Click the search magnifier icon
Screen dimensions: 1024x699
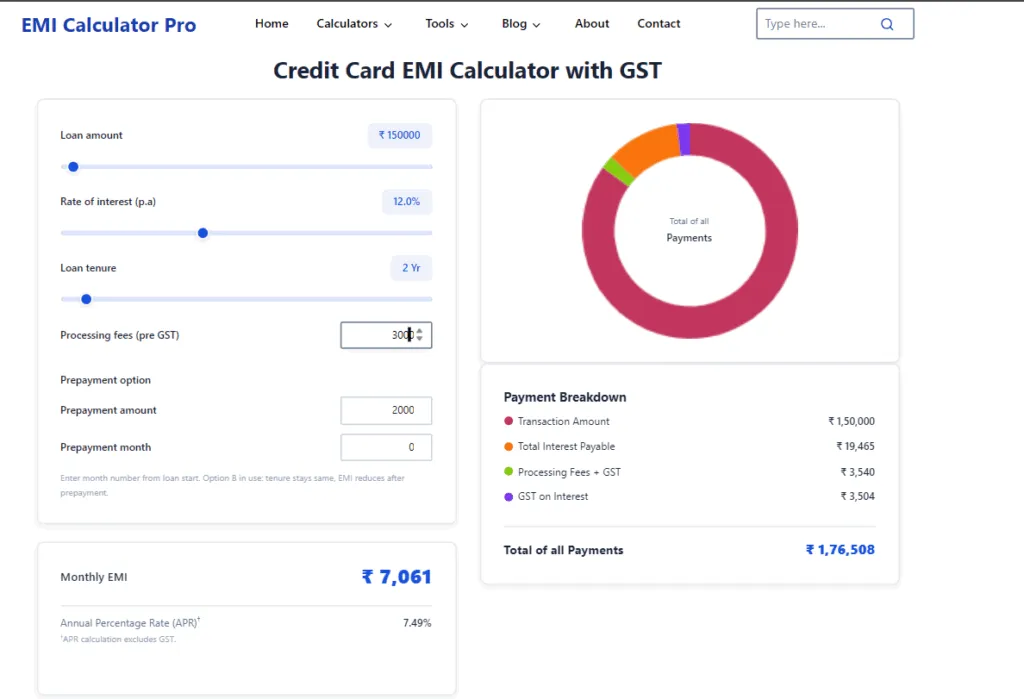887,23
